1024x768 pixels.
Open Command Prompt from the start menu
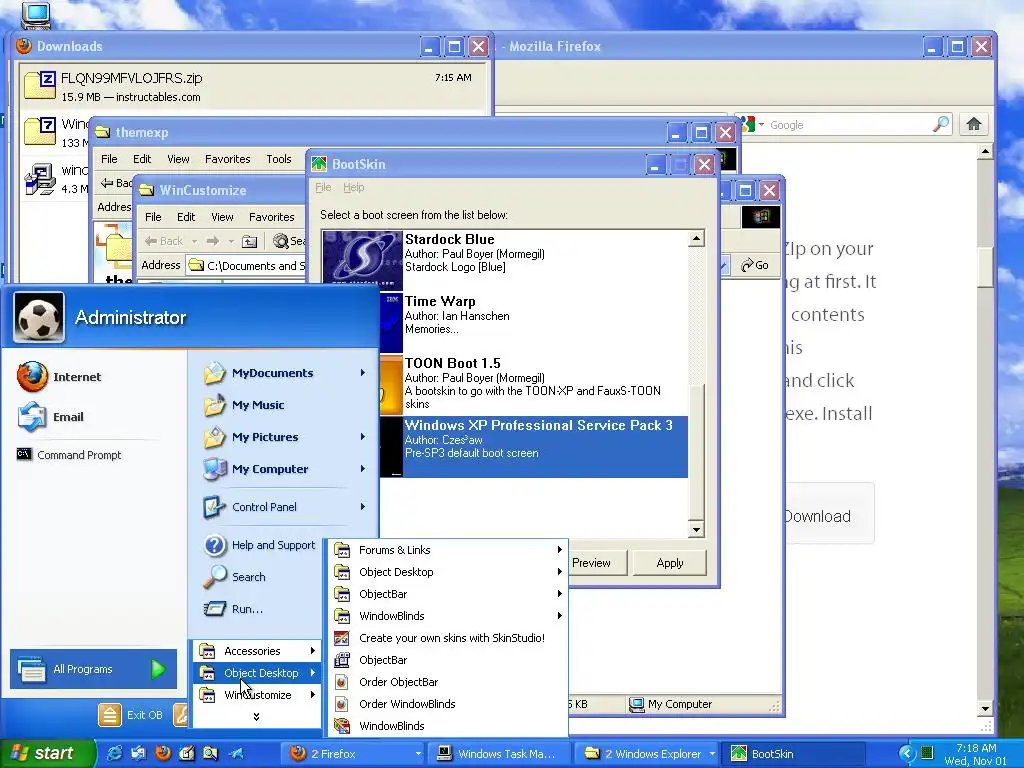point(69,455)
